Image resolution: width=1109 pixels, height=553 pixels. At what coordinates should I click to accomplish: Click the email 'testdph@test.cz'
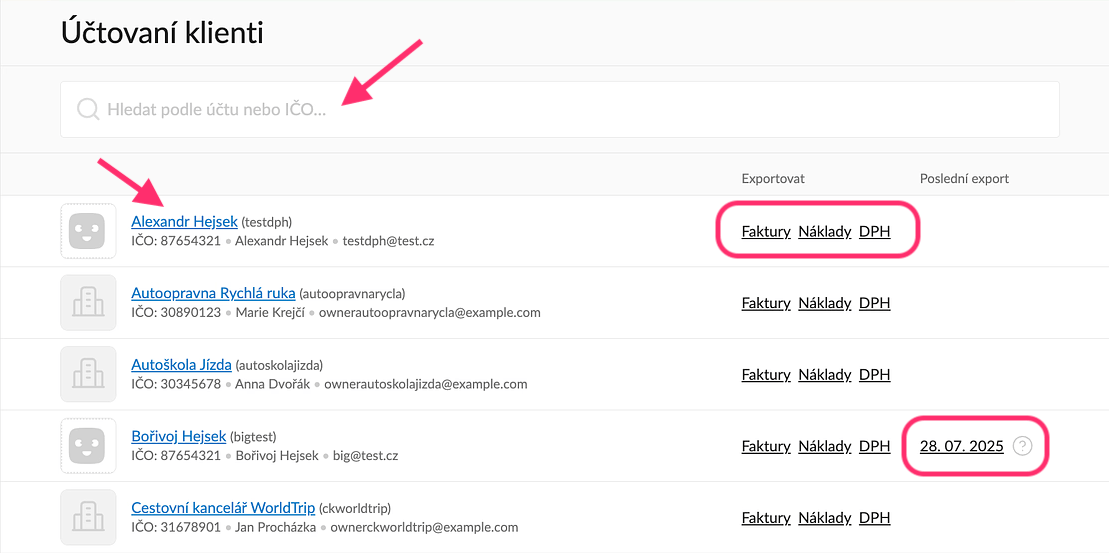pos(388,240)
